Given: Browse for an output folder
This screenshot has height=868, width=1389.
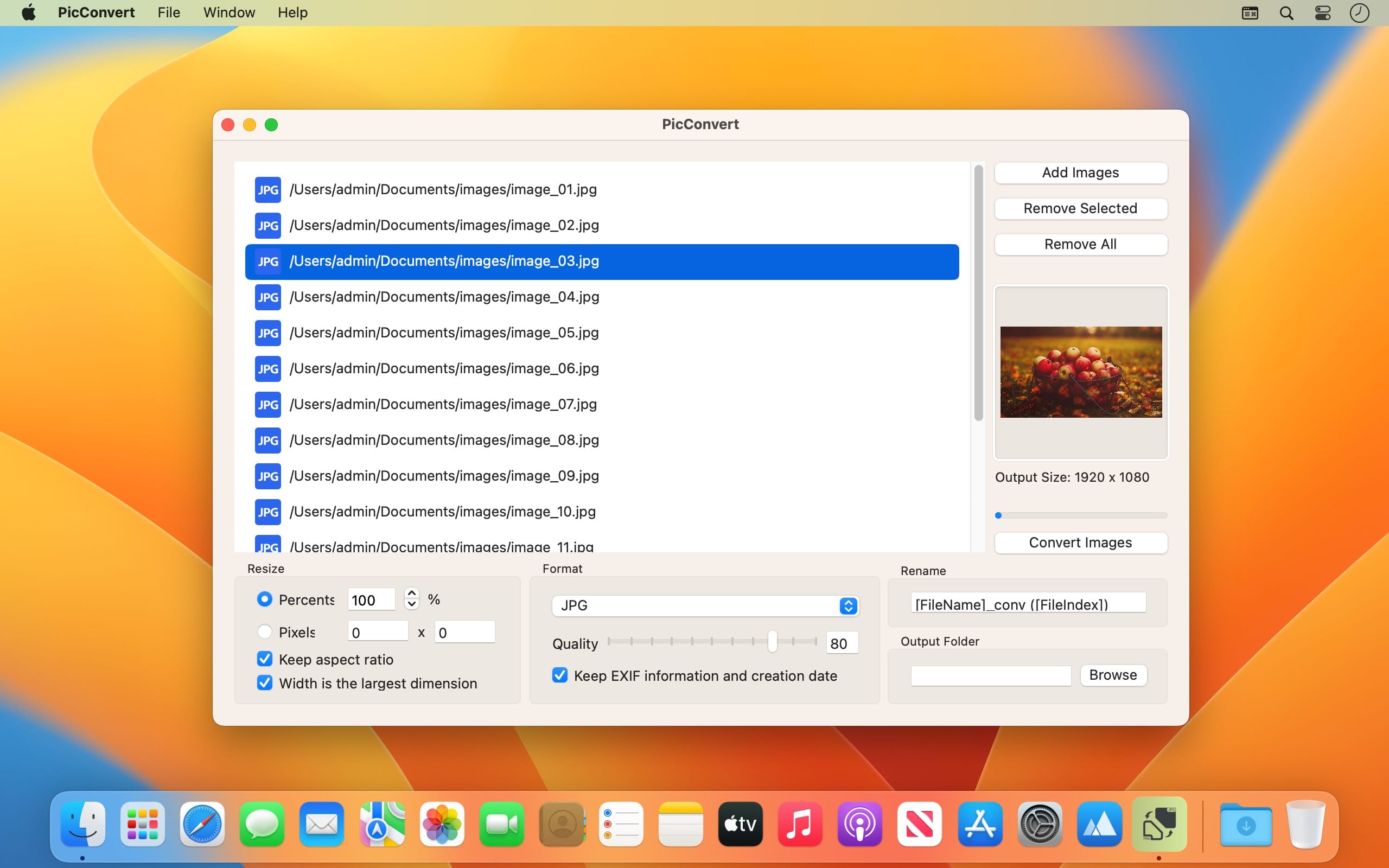Looking at the screenshot, I should point(1113,675).
